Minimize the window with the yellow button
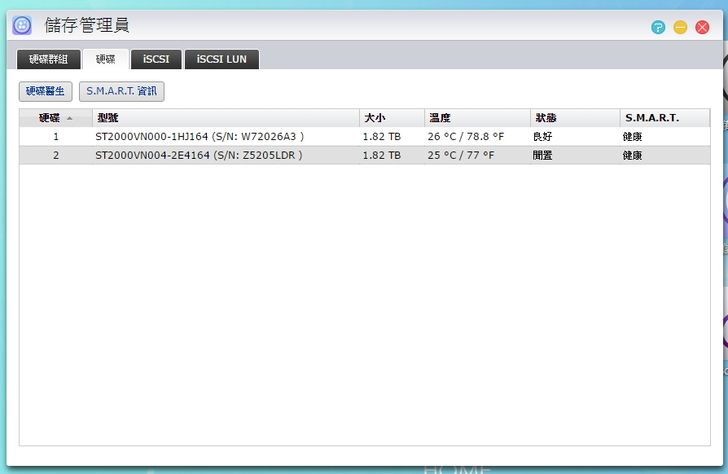This screenshot has height=474, width=728. coord(680,27)
